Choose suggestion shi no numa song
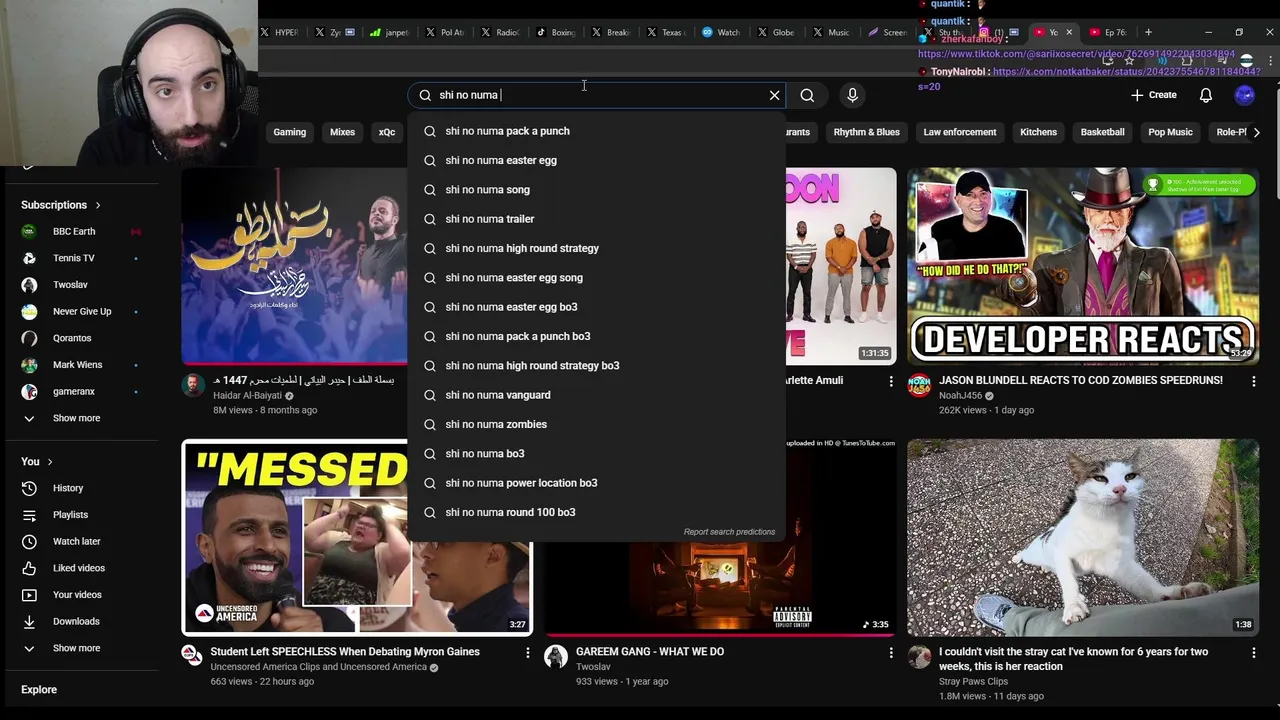 pos(597,190)
